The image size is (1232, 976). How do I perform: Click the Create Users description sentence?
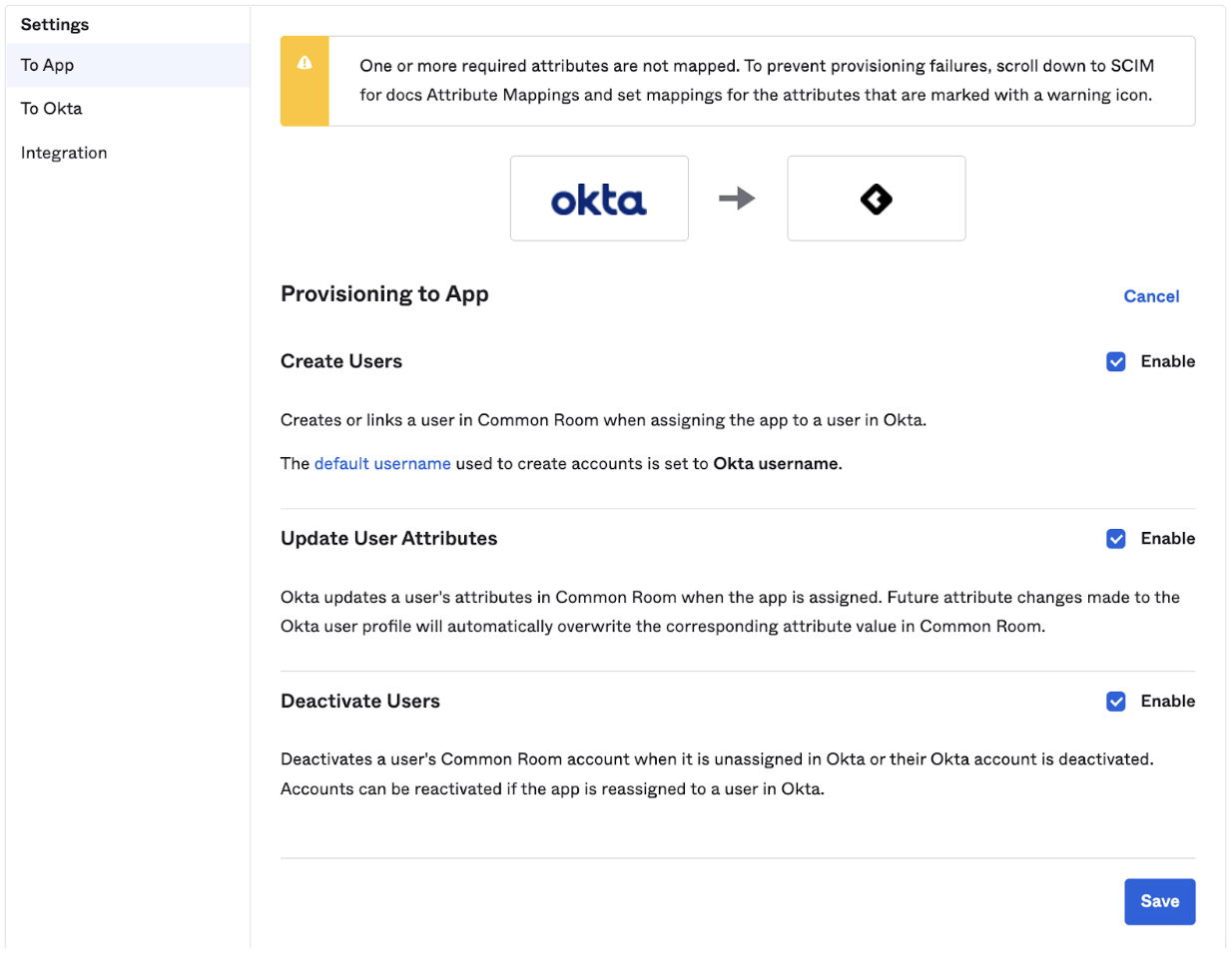tap(603, 420)
